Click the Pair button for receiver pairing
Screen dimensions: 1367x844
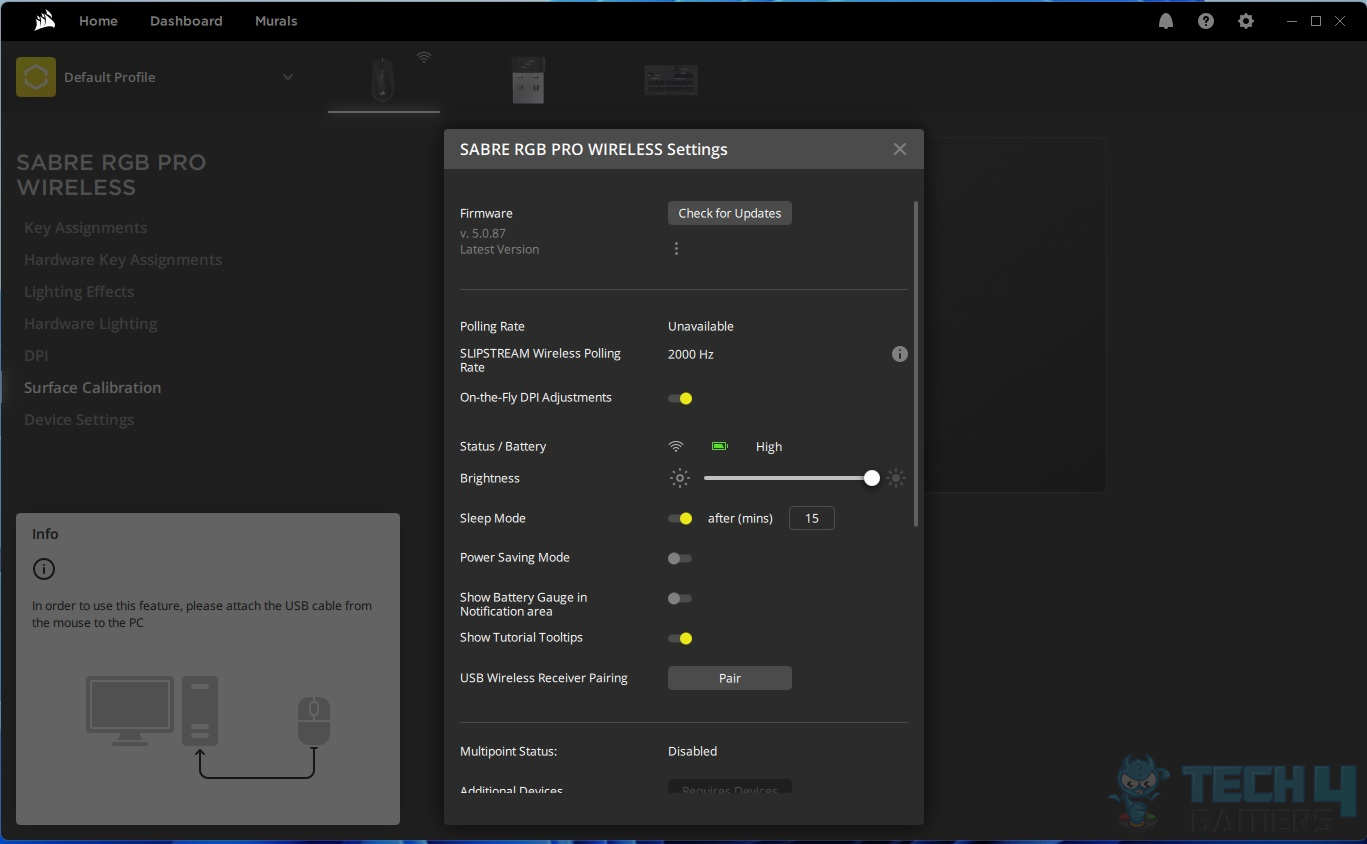[x=730, y=678]
